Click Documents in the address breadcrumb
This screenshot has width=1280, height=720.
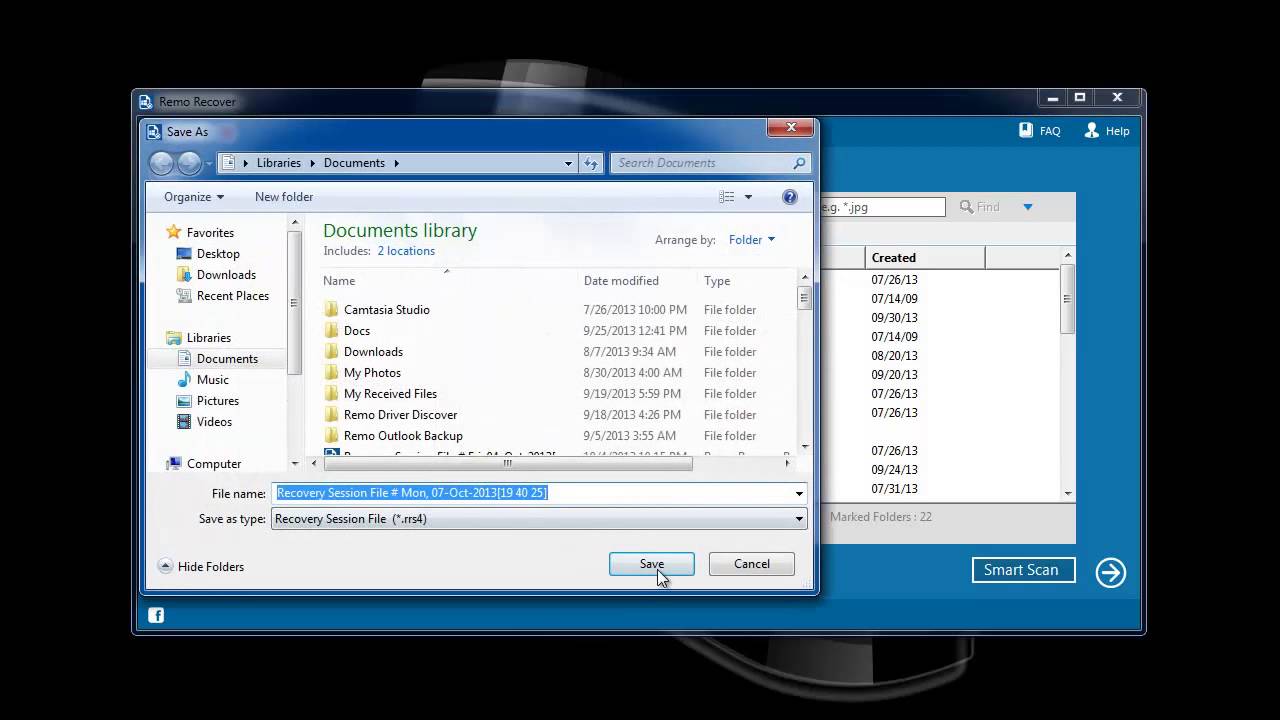pos(354,163)
